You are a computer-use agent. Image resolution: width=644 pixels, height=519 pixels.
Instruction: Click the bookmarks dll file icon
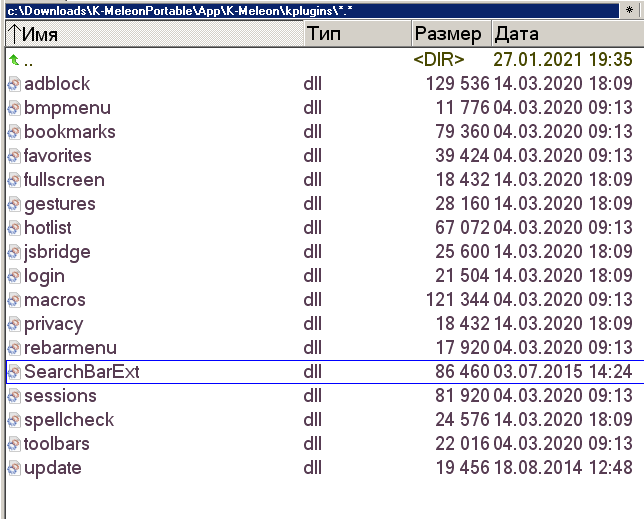point(14,132)
